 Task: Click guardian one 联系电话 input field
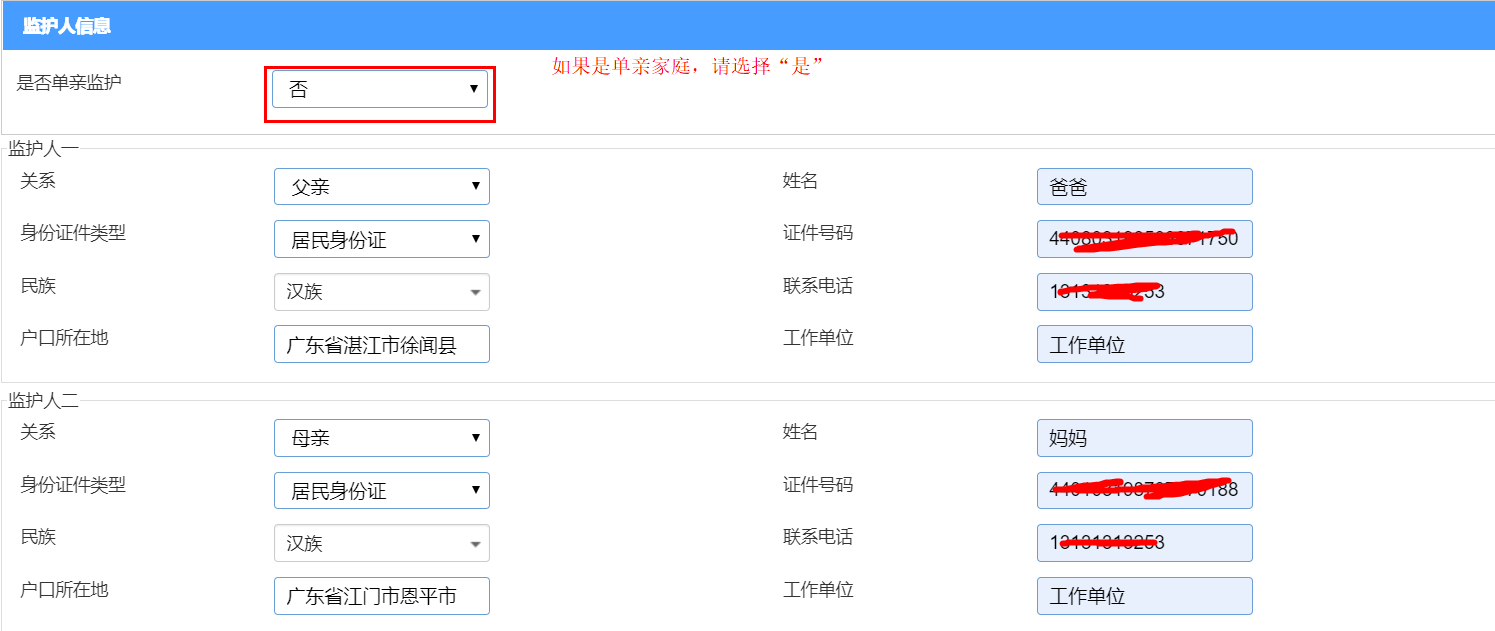click(1144, 292)
